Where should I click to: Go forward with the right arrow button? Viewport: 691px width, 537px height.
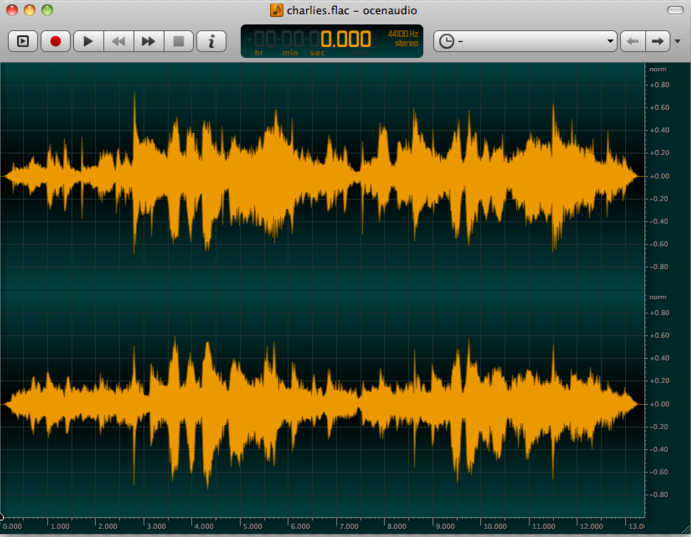(x=658, y=41)
